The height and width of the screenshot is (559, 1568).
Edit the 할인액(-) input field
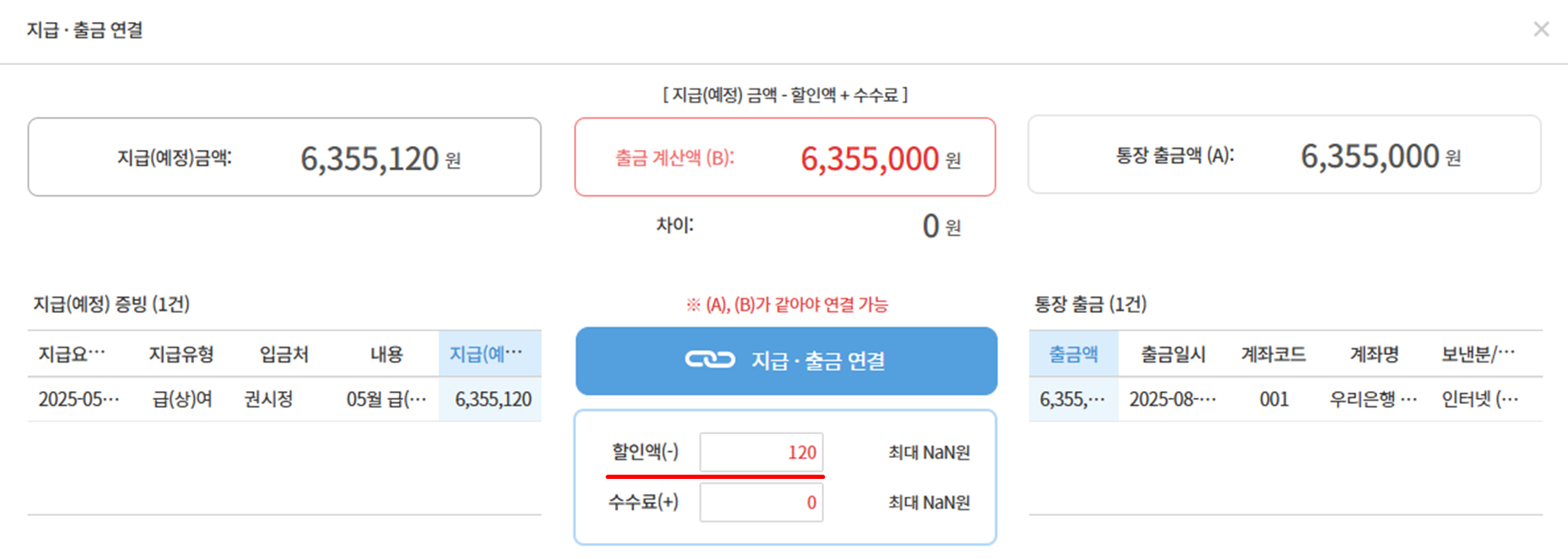coord(761,452)
